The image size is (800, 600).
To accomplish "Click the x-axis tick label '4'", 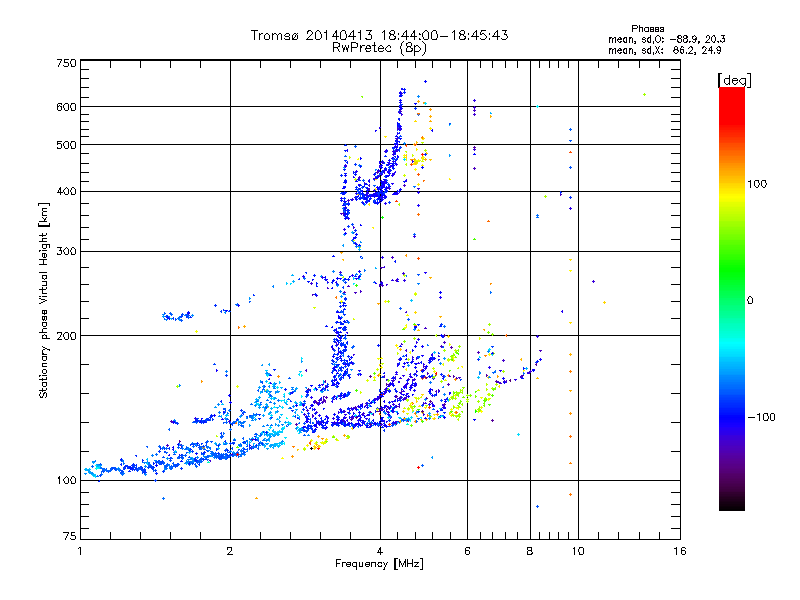I will point(380,551).
